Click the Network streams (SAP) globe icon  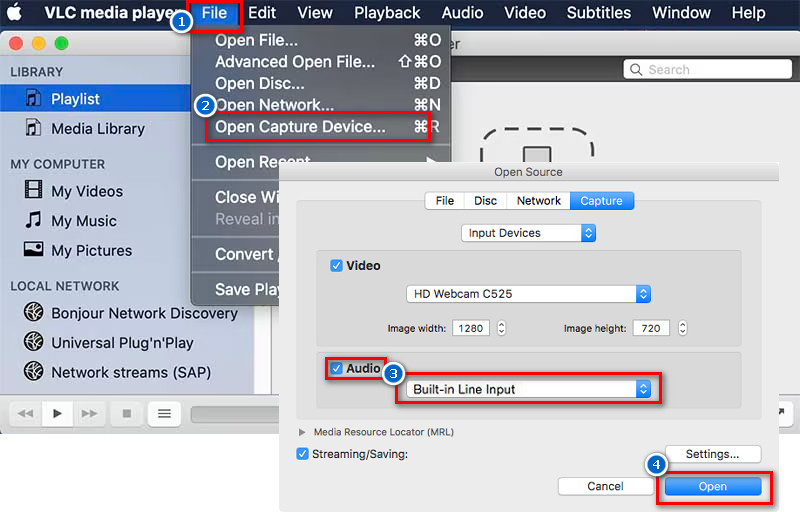tap(34, 371)
